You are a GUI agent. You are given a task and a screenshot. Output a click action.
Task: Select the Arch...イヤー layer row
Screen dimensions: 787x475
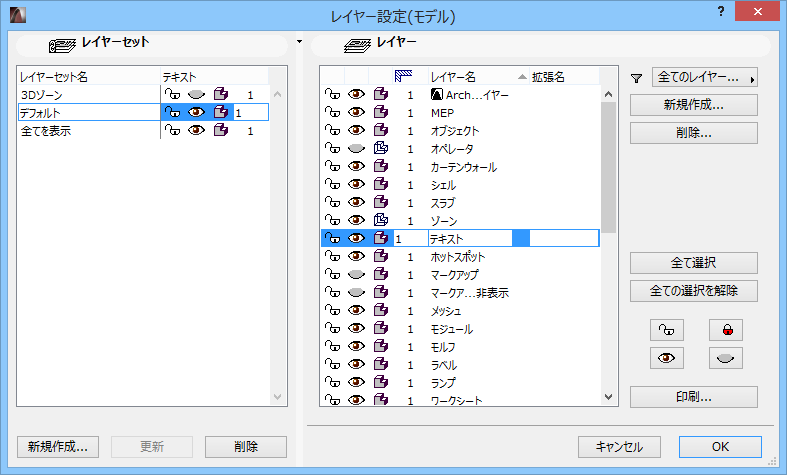click(460, 94)
